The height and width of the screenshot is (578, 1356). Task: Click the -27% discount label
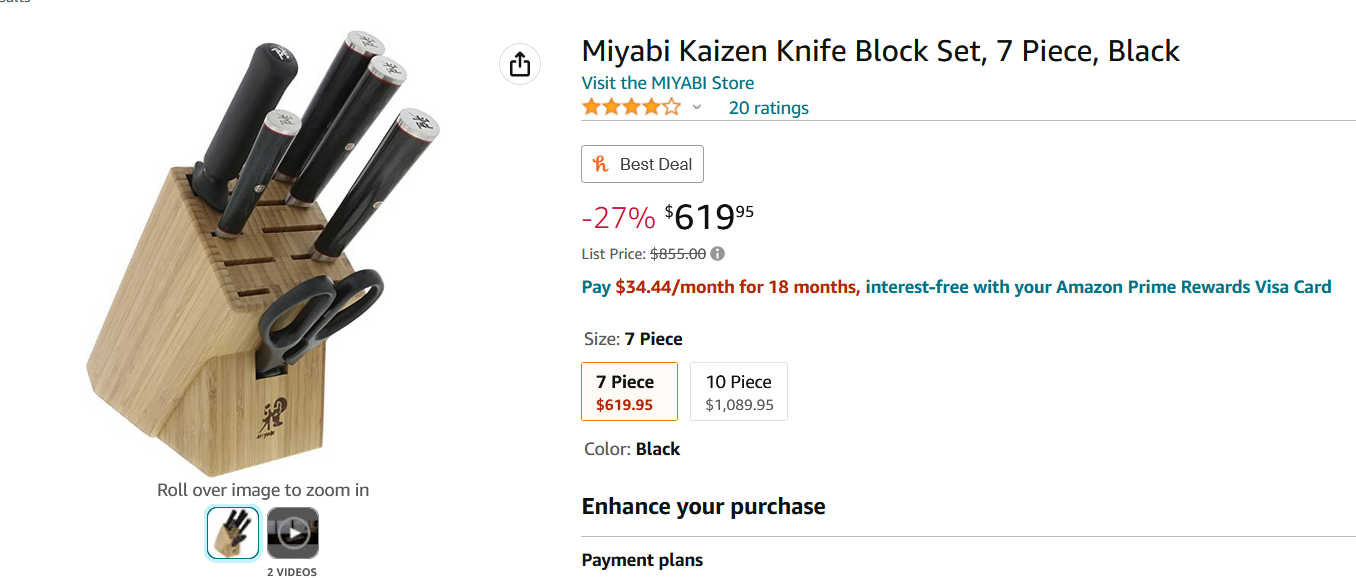pyautogui.click(x=618, y=217)
